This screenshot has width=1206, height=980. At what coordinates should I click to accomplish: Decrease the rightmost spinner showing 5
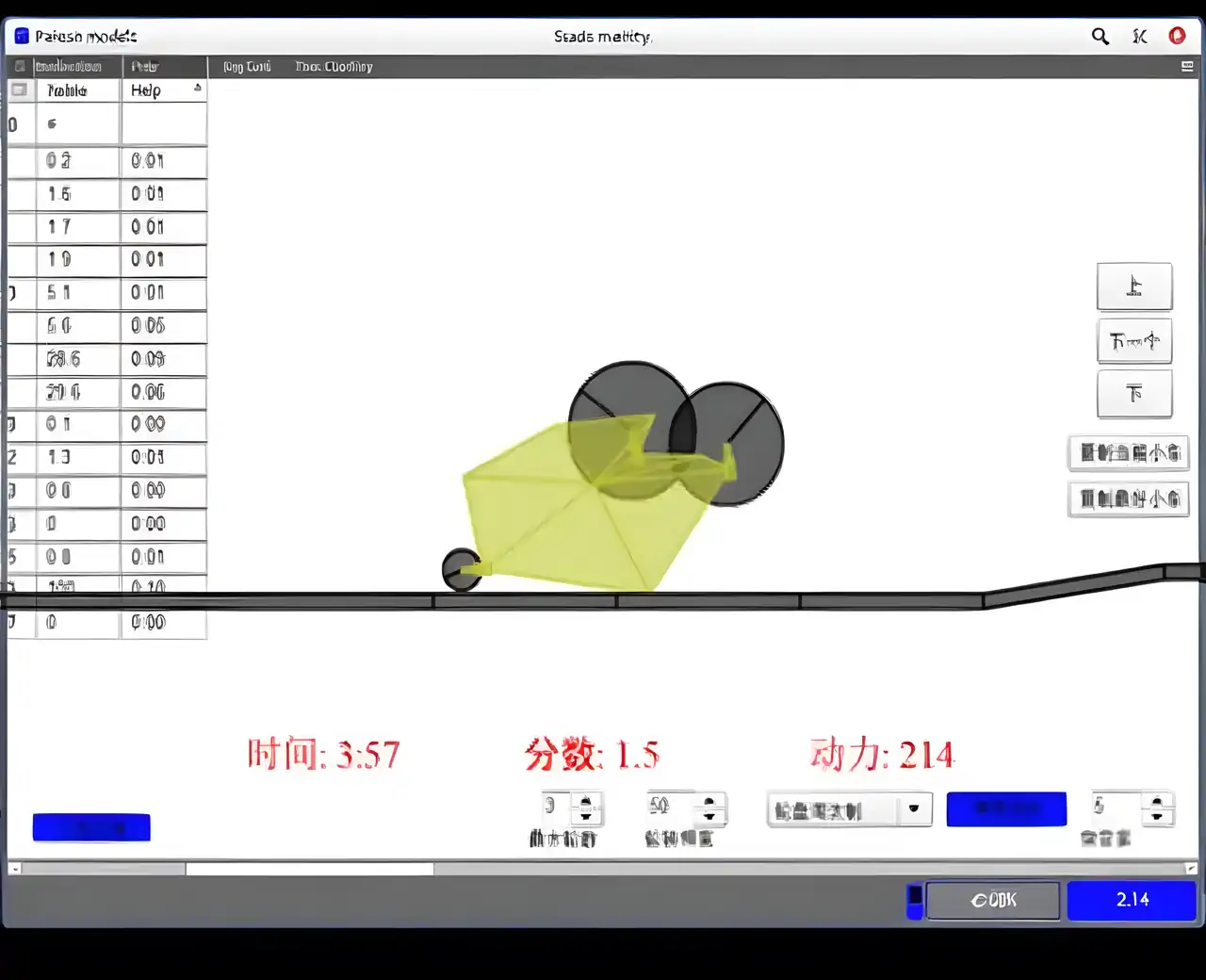[x=1157, y=816]
